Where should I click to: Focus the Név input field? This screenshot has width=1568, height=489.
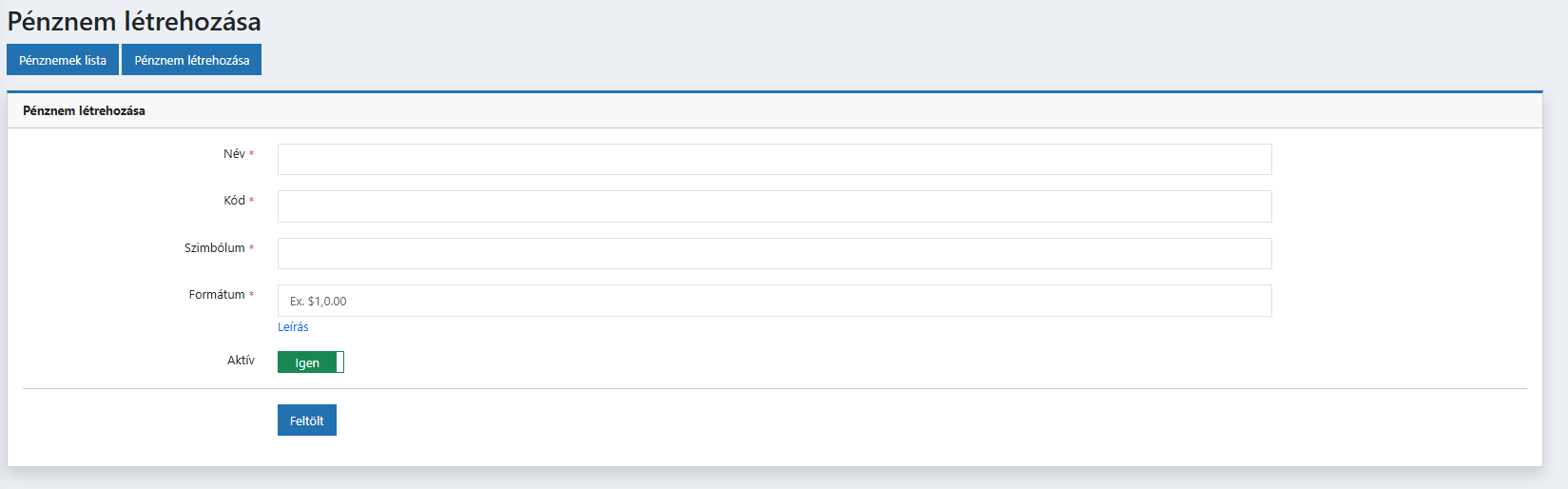pyautogui.click(x=774, y=160)
